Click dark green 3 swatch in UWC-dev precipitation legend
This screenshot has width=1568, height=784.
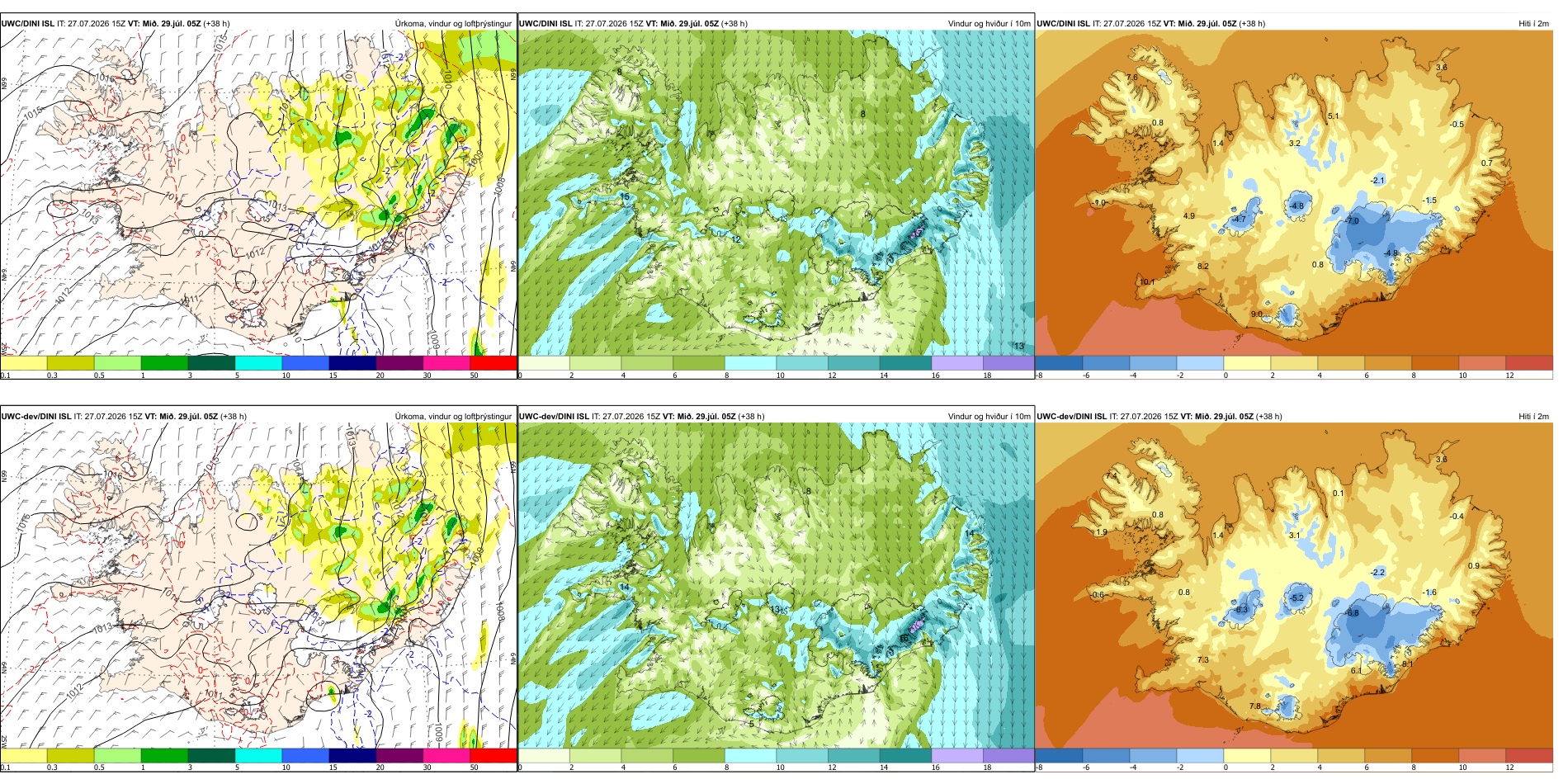coord(211,755)
